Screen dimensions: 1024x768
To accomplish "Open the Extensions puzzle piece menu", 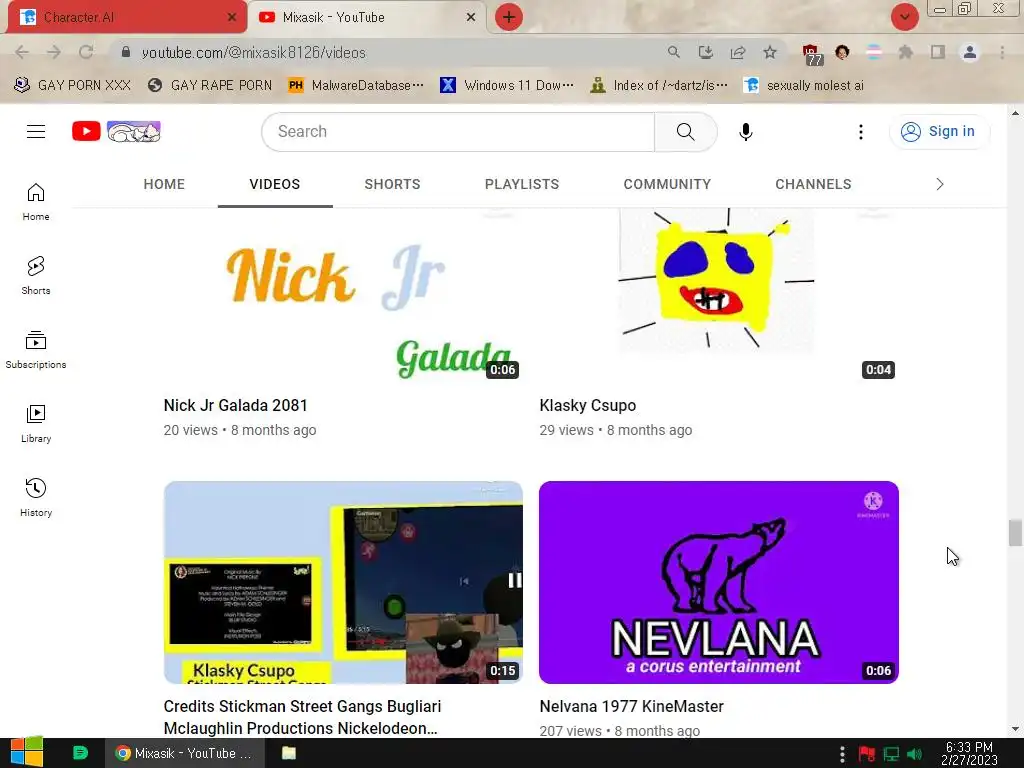I will pos(906,52).
